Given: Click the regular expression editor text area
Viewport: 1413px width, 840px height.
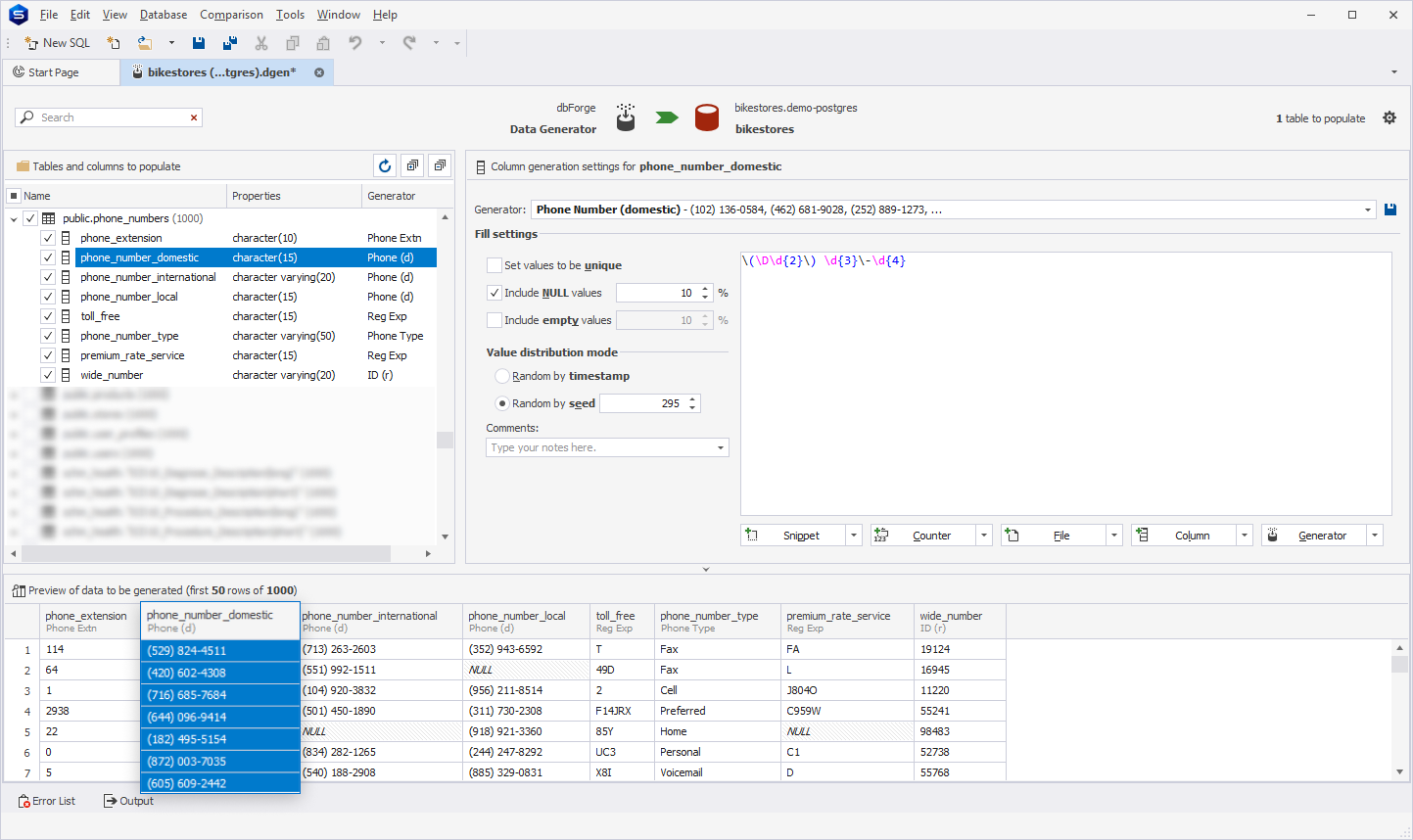Looking at the screenshot, I should [1066, 384].
